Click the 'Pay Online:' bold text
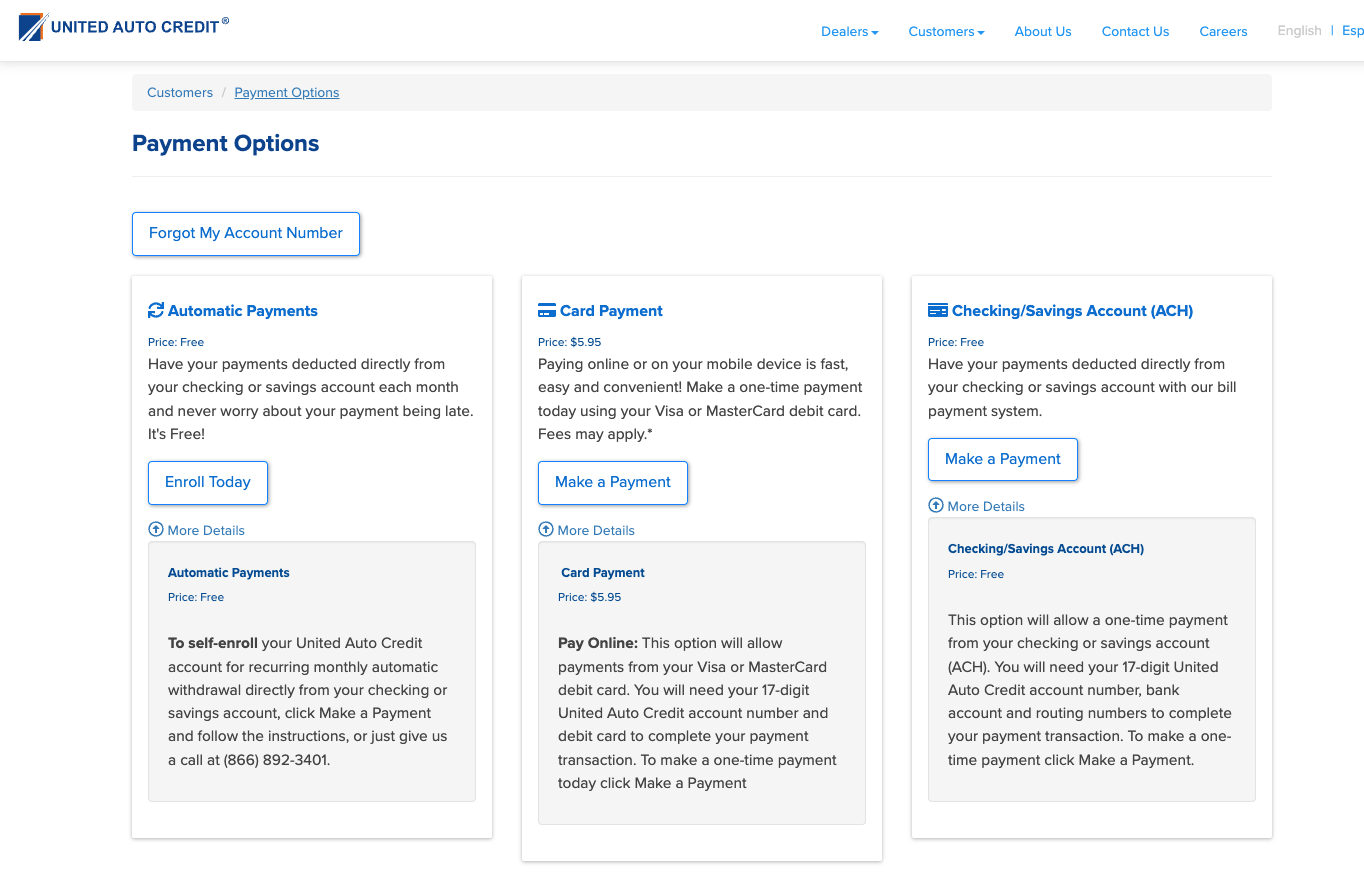 point(598,643)
